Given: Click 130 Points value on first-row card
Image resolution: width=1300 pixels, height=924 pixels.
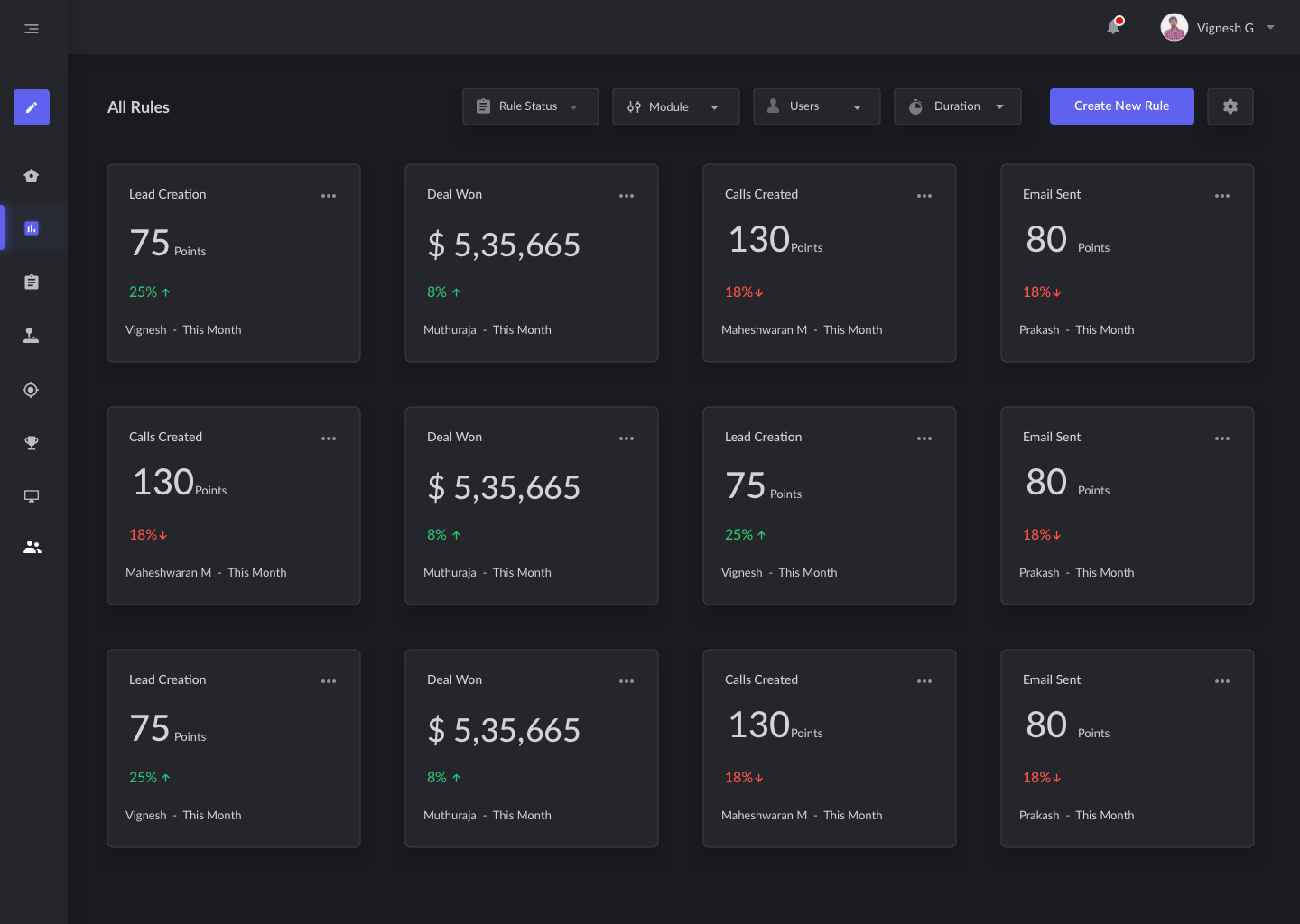Looking at the screenshot, I should click(775, 239).
